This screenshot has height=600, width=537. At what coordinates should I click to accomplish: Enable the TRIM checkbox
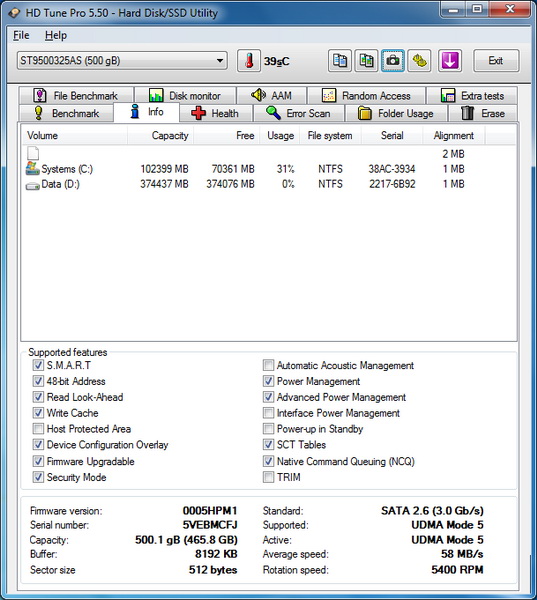[268, 477]
